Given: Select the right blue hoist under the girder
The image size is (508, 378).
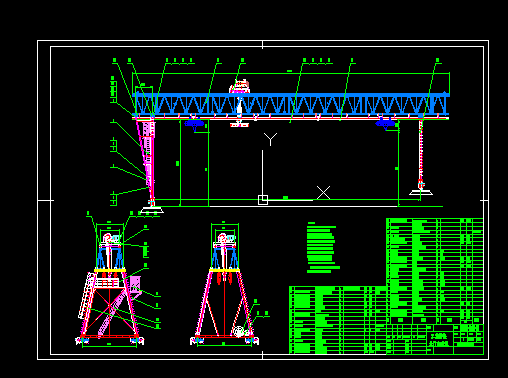Looking at the screenshot, I should pos(385,124).
